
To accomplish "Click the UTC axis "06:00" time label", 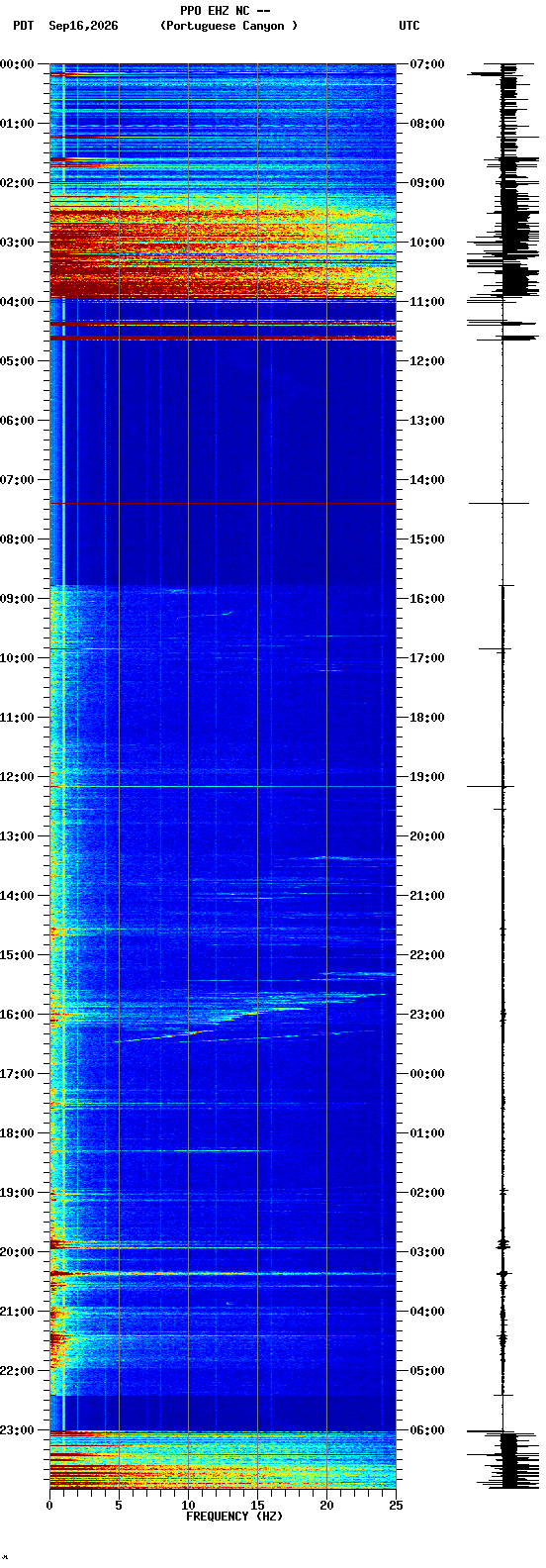I will [426, 1430].
